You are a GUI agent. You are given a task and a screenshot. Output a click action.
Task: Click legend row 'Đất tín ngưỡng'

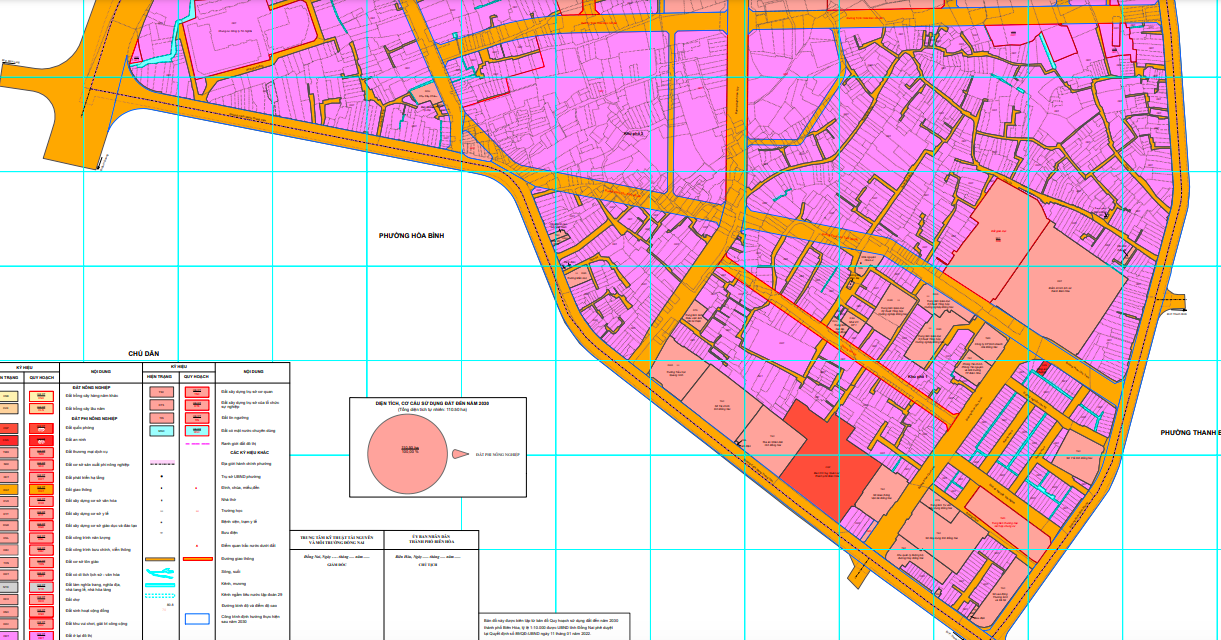pyautogui.click(x=235, y=417)
